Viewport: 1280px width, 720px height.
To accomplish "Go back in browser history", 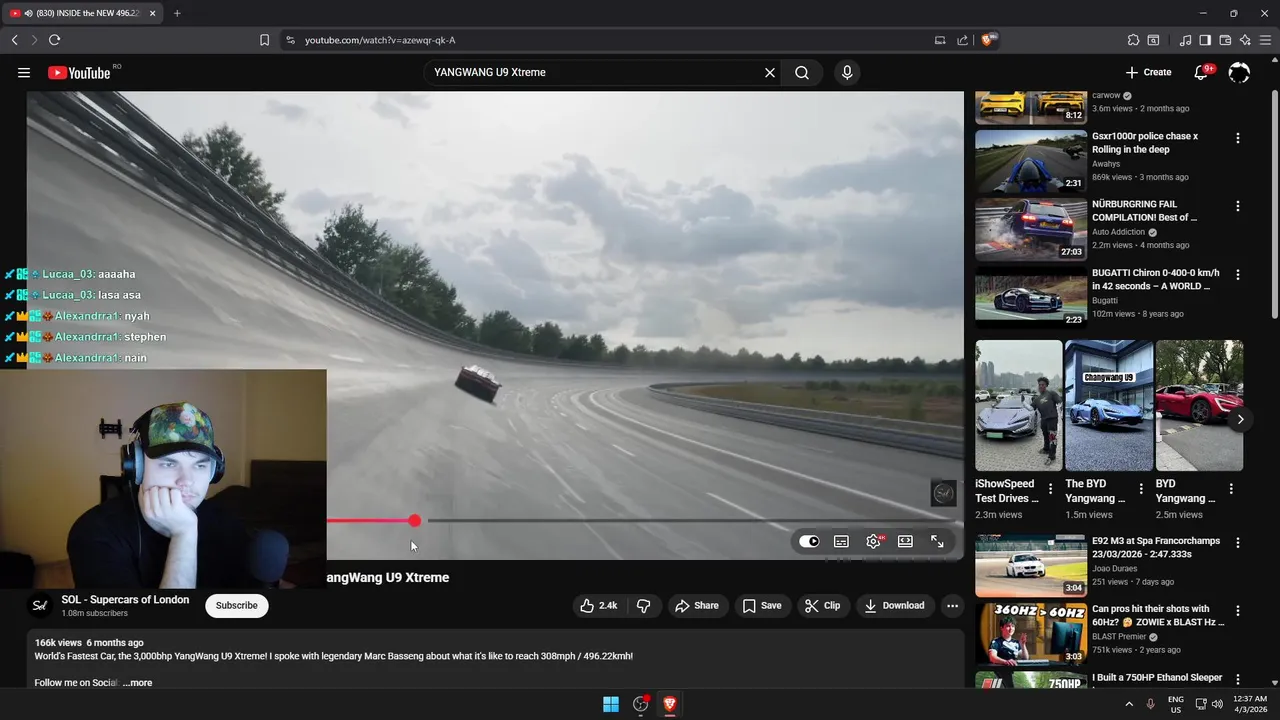I will (x=14, y=40).
